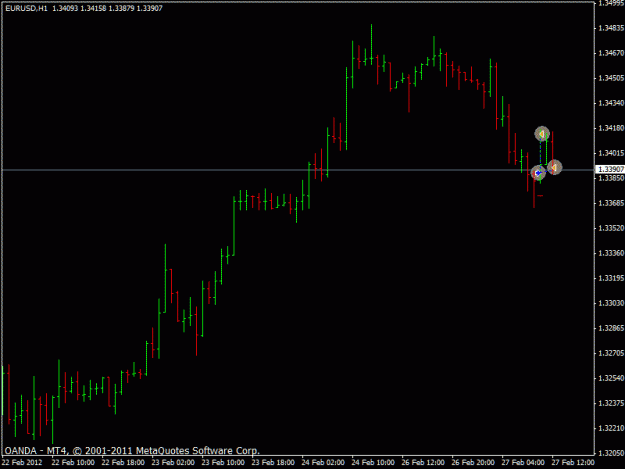Click the 22 Feb 2012 date on time axis
The image size is (625, 469).
[22, 463]
